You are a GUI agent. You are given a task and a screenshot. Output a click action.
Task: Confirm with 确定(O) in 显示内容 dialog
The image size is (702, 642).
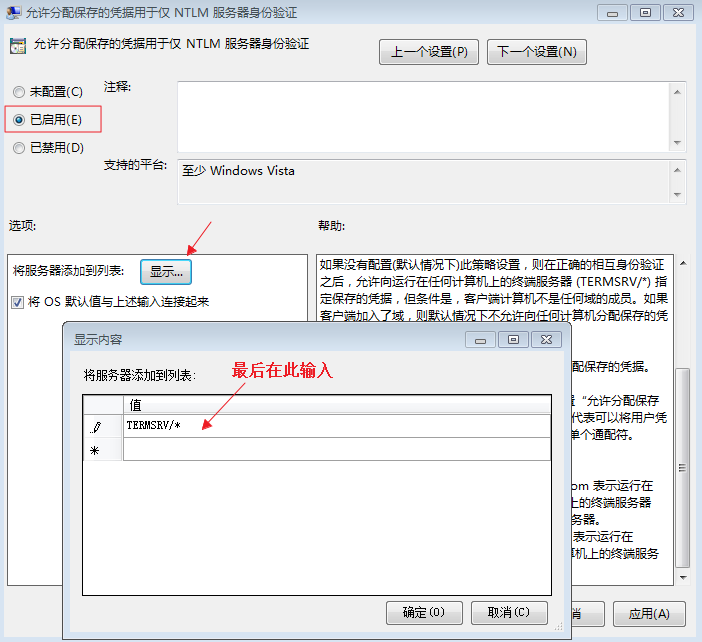click(x=423, y=612)
